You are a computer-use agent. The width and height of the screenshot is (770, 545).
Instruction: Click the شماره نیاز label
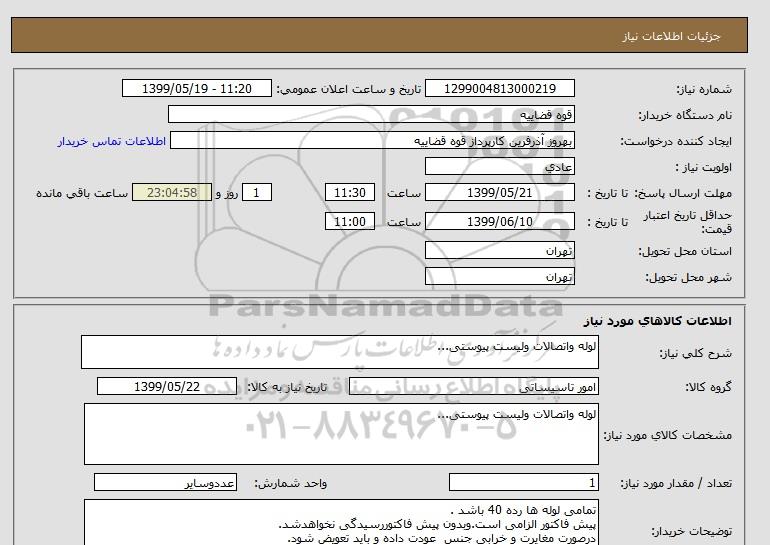(x=704, y=89)
